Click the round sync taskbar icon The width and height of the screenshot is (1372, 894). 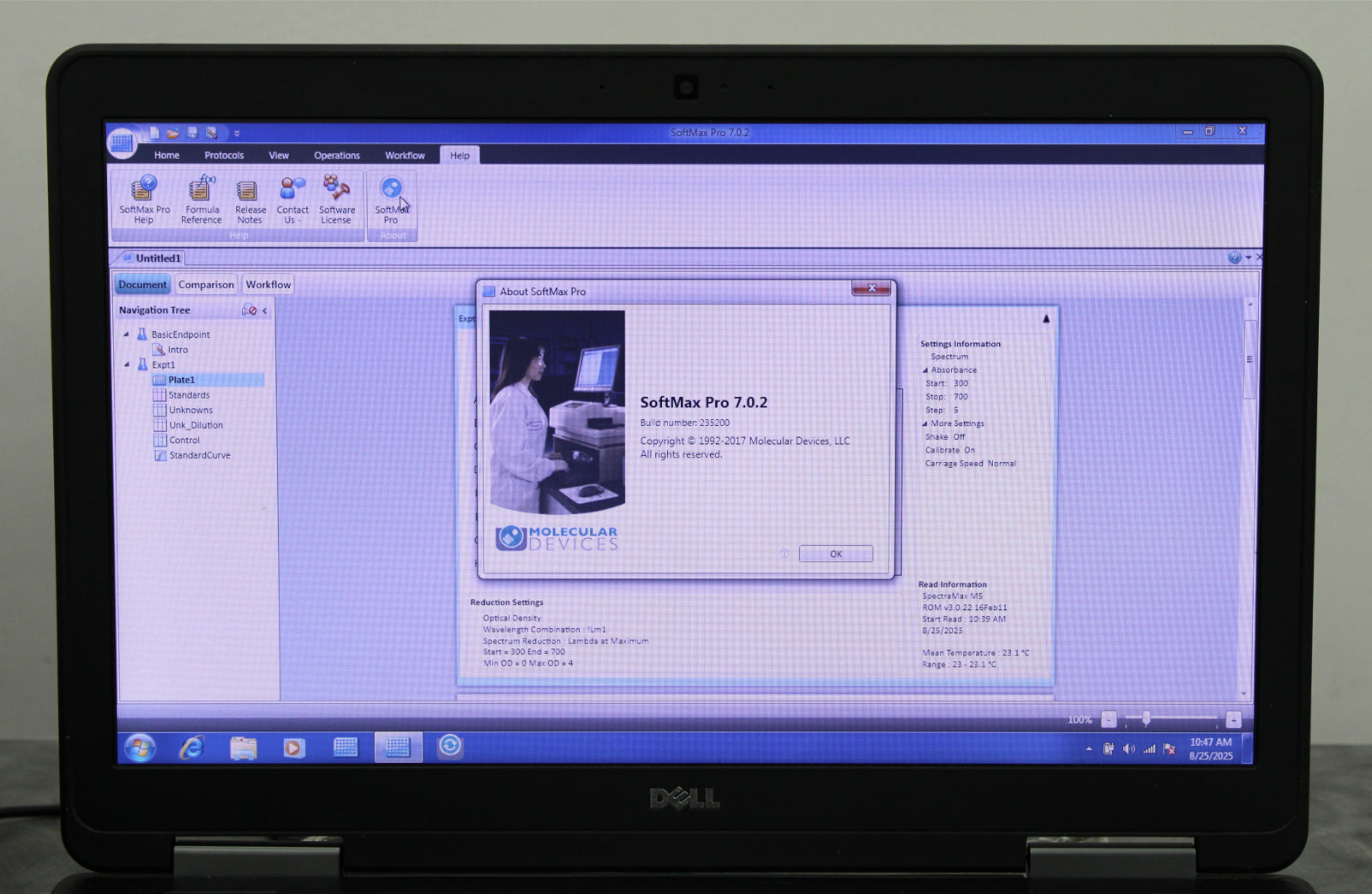(x=450, y=747)
